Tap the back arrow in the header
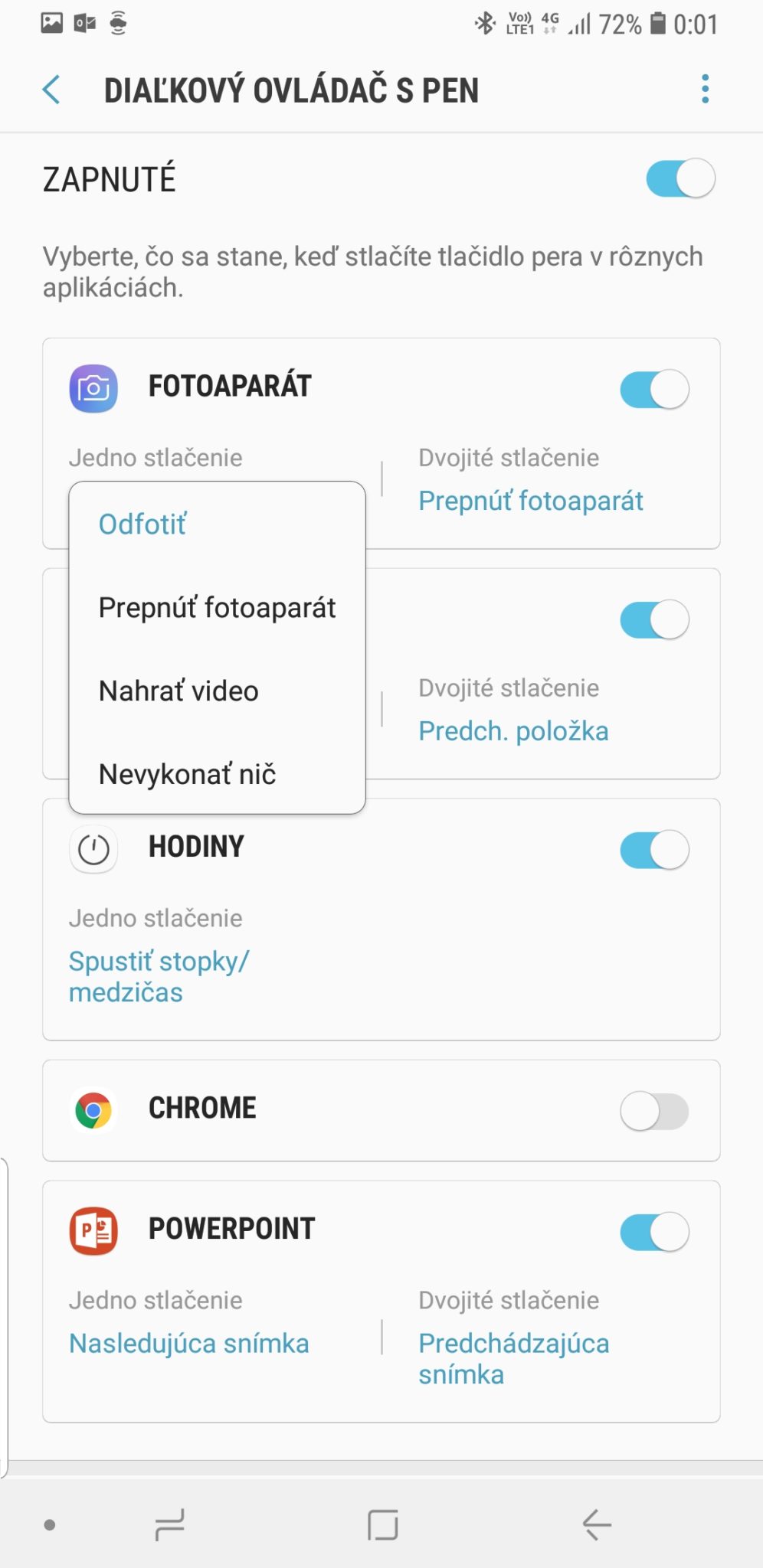 pos(51,90)
